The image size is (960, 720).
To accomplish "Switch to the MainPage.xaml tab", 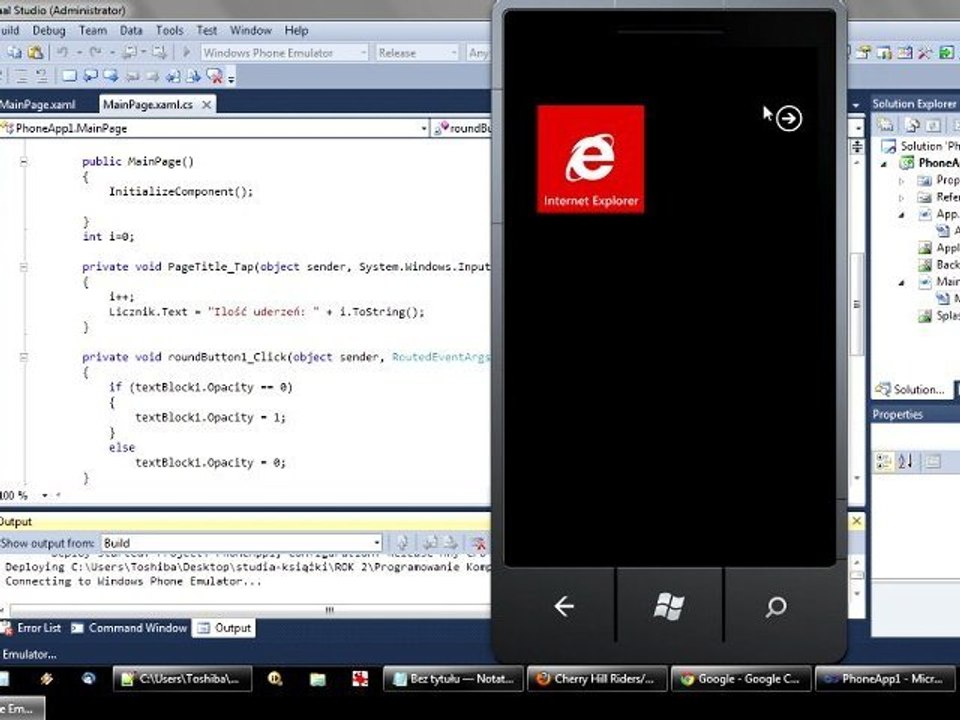I will tap(38, 105).
